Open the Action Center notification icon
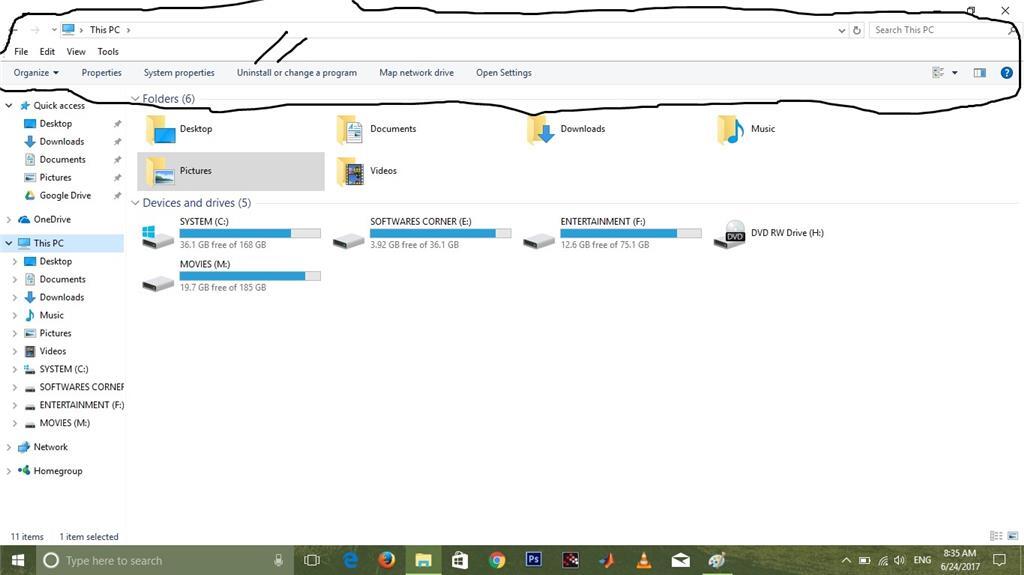 (x=999, y=560)
